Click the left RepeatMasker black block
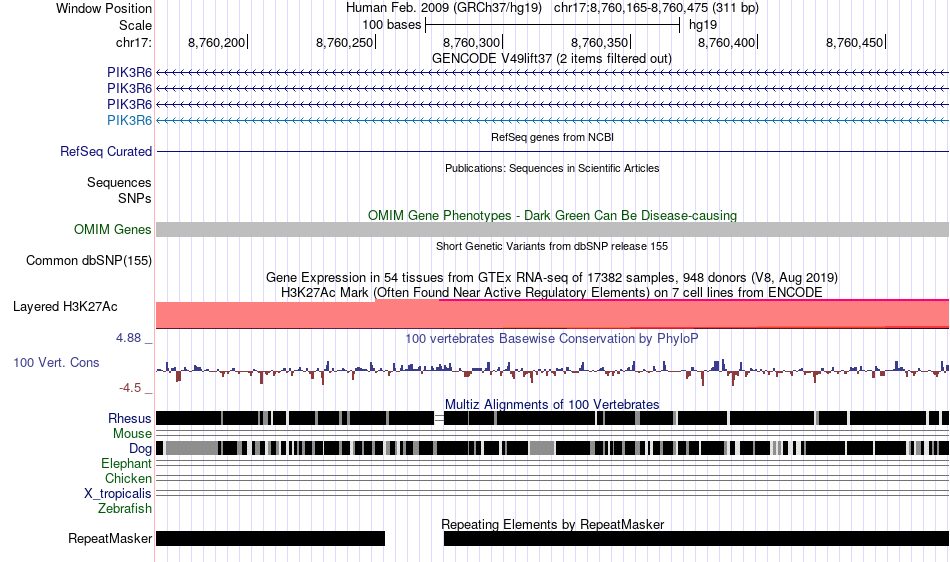Screen dimensions: 950x562 pyautogui.click(x=270, y=538)
